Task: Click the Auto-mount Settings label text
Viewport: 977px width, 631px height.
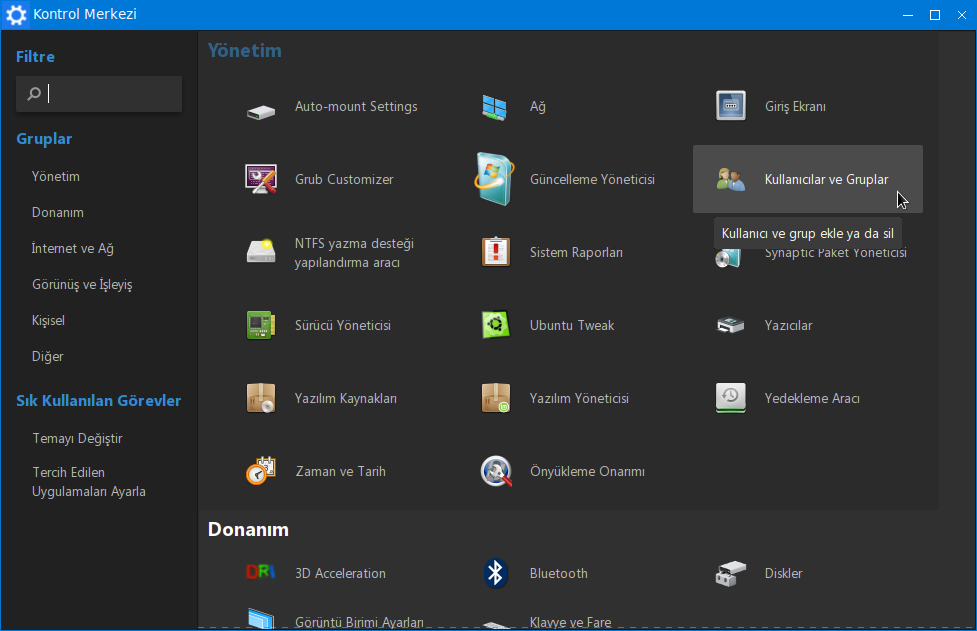Action: [356, 107]
